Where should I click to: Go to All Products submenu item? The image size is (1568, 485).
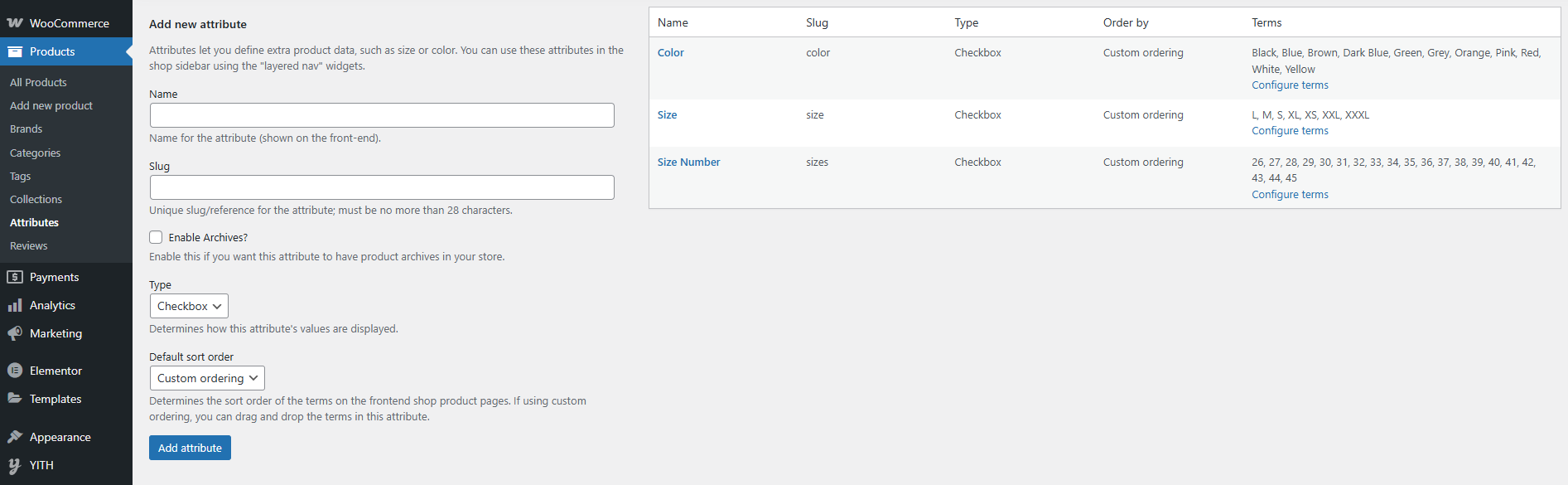pyautogui.click(x=38, y=82)
